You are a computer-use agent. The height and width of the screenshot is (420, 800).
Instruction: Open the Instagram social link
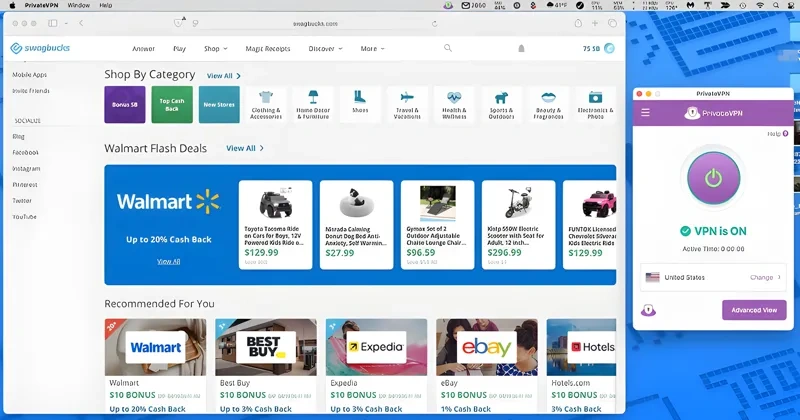tap(26, 168)
